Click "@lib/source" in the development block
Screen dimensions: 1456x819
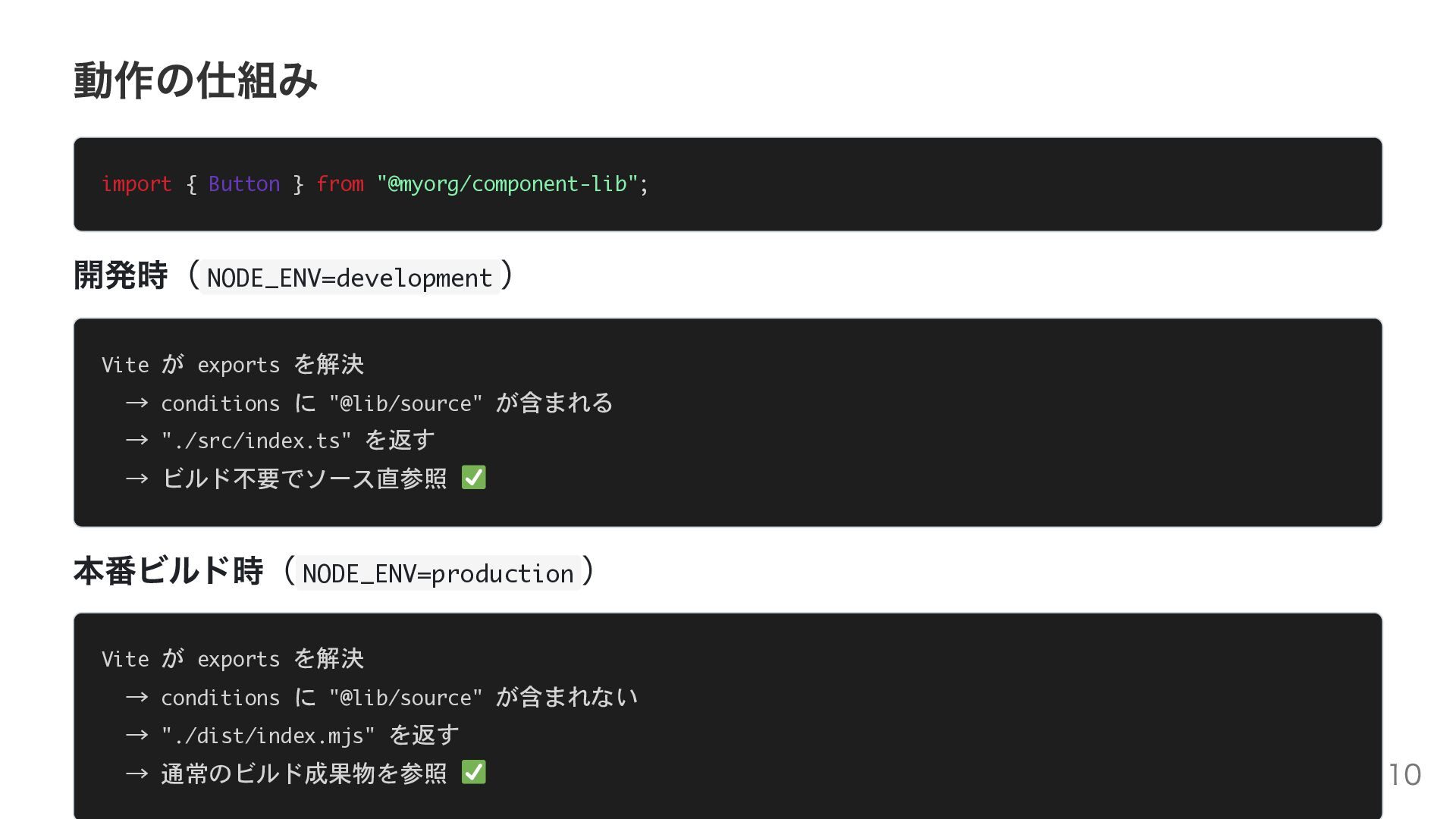(406, 403)
